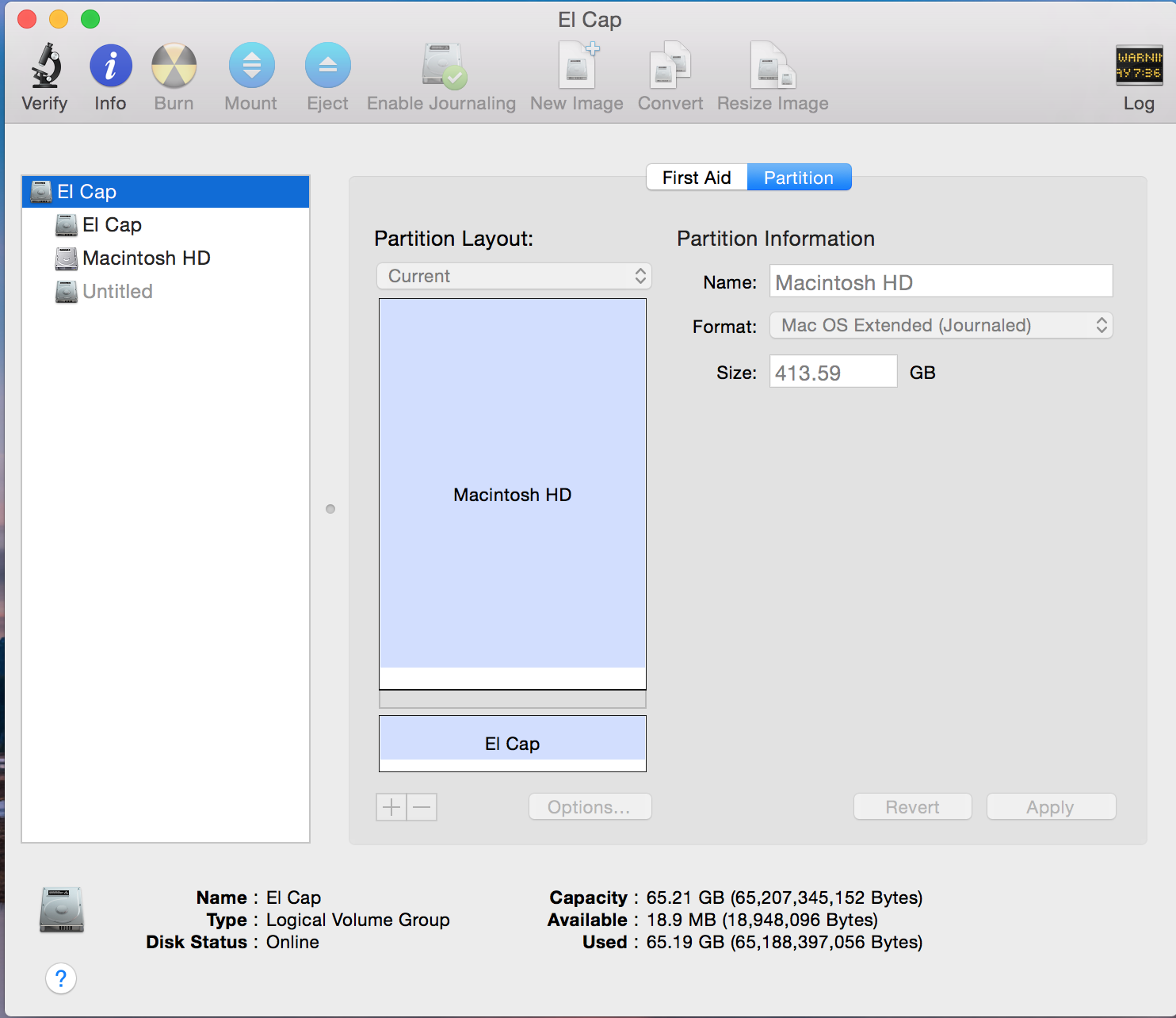Click the Available value 18.9 MB text
The width and height of the screenshot is (1176, 1018).
click(x=762, y=920)
